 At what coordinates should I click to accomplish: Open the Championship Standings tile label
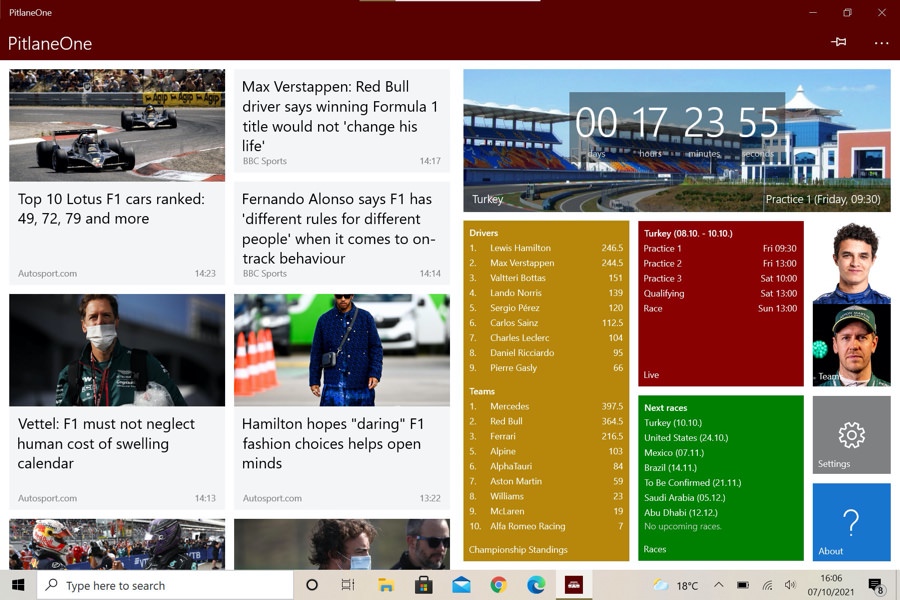click(x=518, y=549)
